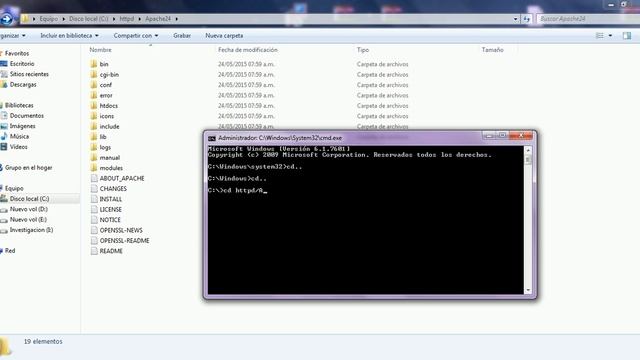Image resolution: width=640 pixels, height=360 pixels.
Task: Click the cmd scrollbar down arrow
Action: point(528,290)
